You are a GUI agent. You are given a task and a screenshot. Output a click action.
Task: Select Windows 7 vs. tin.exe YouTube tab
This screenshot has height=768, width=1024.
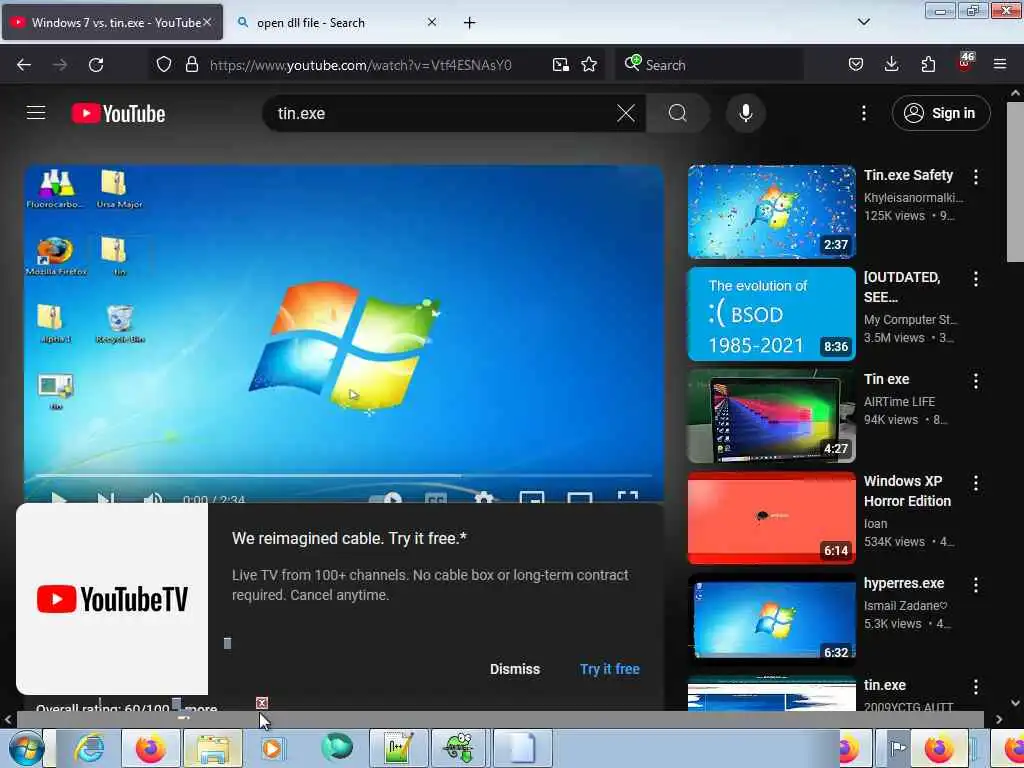[x=112, y=23]
